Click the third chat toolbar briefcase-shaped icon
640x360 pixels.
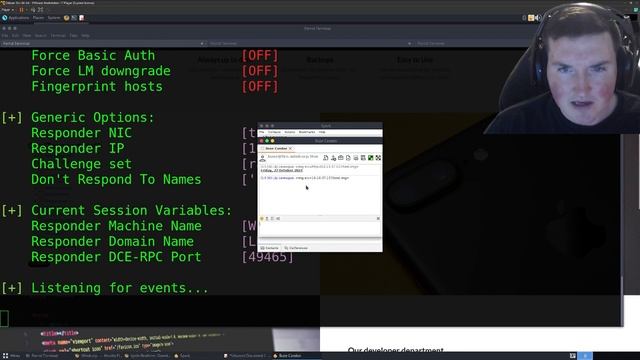coord(341,158)
